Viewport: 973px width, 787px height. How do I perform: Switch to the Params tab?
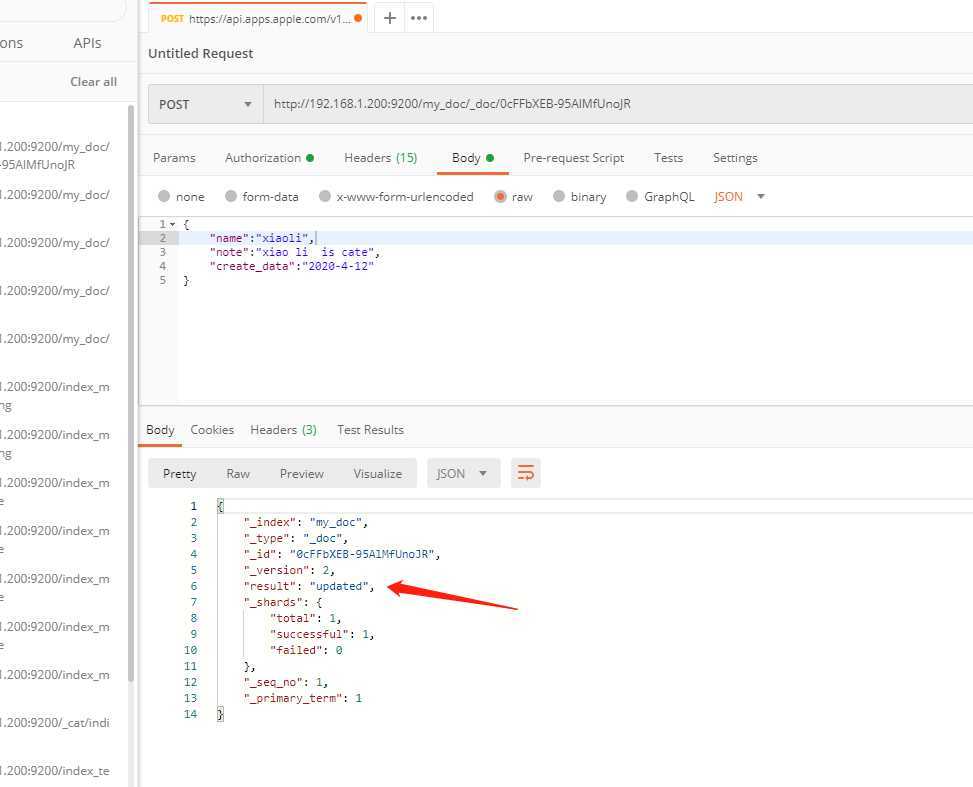click(174, 158)
